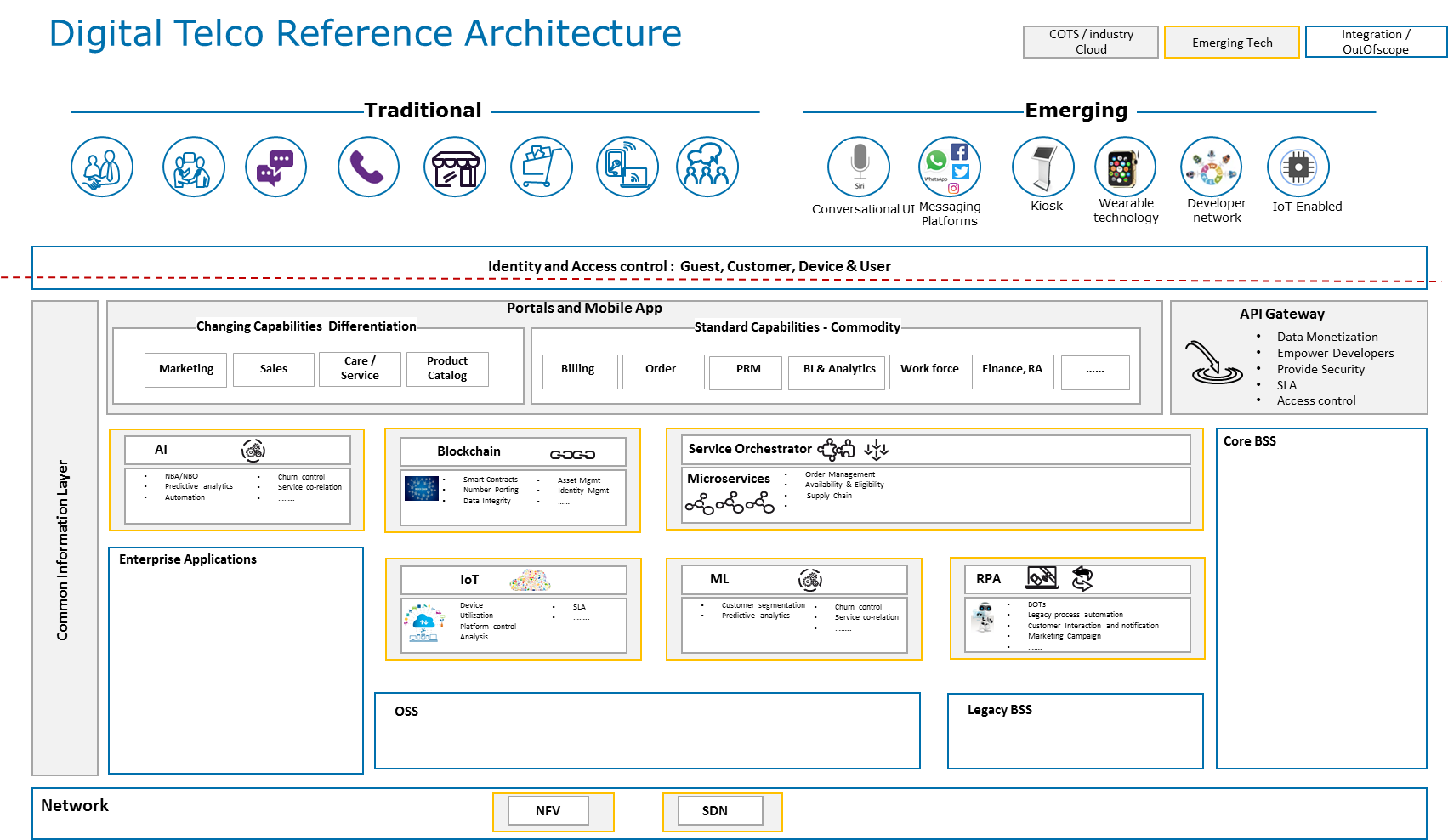
Task: Open the smartwatch wearable icon
Action: coord(1125,167)
